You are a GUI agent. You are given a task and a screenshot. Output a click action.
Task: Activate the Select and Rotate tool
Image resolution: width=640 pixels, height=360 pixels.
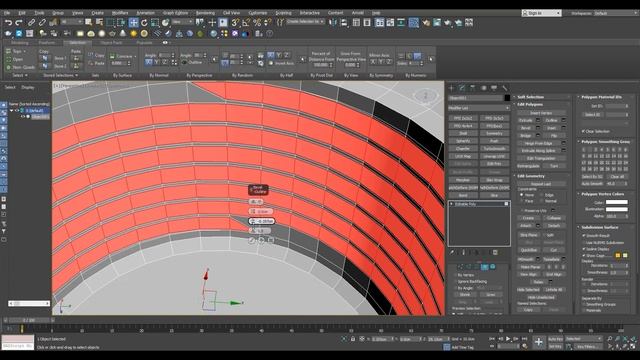(x=144, y=23)
